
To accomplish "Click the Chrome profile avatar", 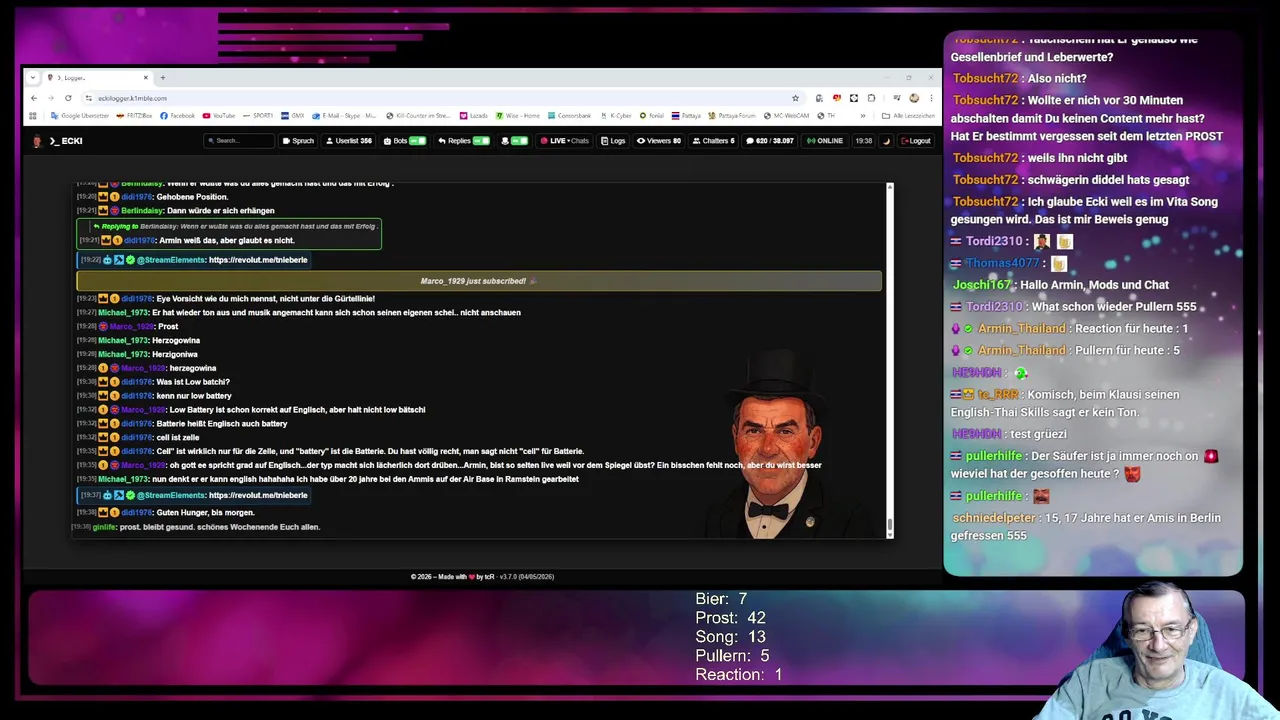I will tap(914, 98).
